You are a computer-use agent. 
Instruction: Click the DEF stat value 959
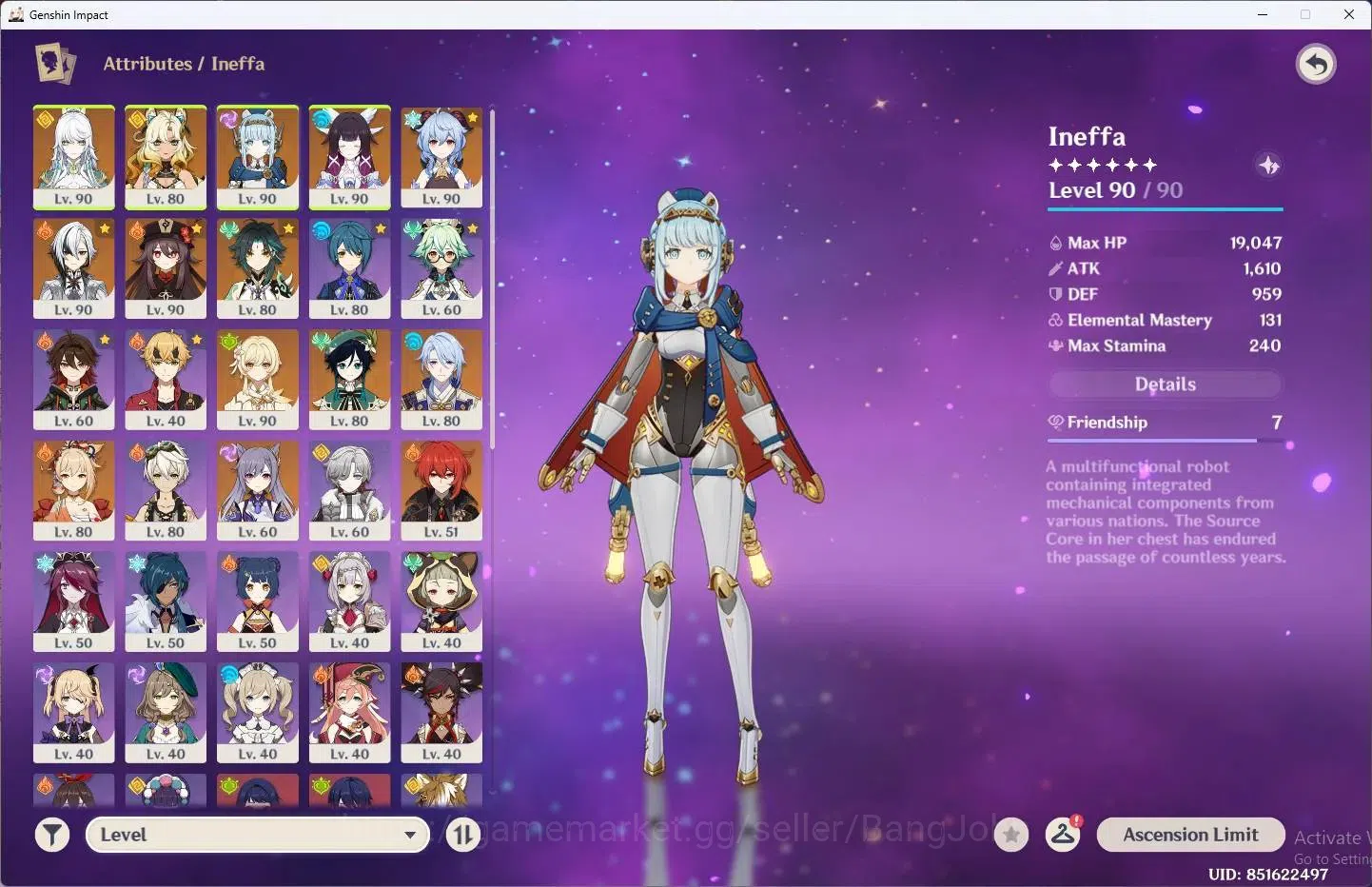[1266, 294]
